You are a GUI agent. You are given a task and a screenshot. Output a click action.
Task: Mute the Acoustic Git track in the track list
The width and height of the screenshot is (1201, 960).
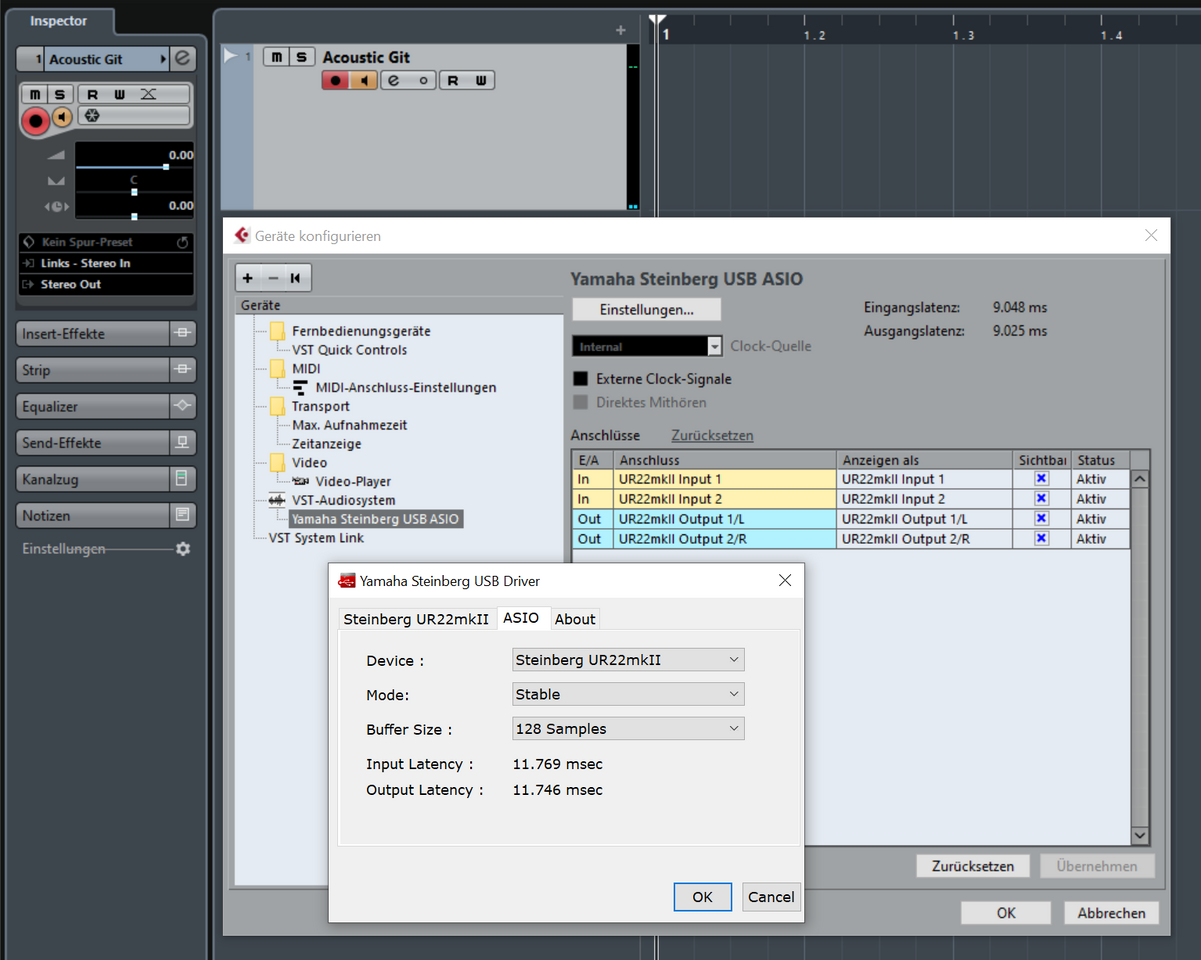(x=276, y=57)
